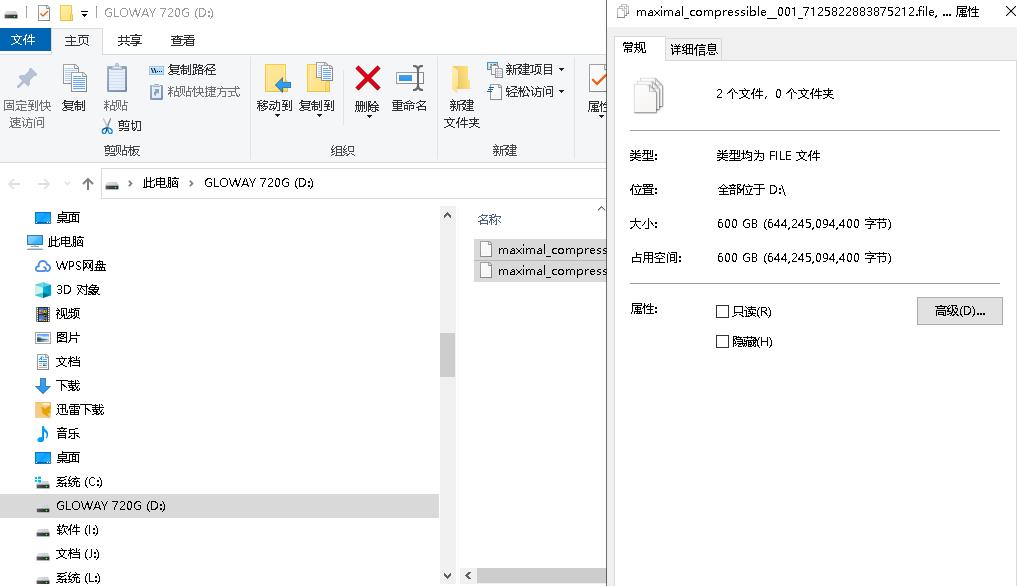The image size is (1017, 586).
Task: Click the Forward navigation arrow
Action: 43,184
